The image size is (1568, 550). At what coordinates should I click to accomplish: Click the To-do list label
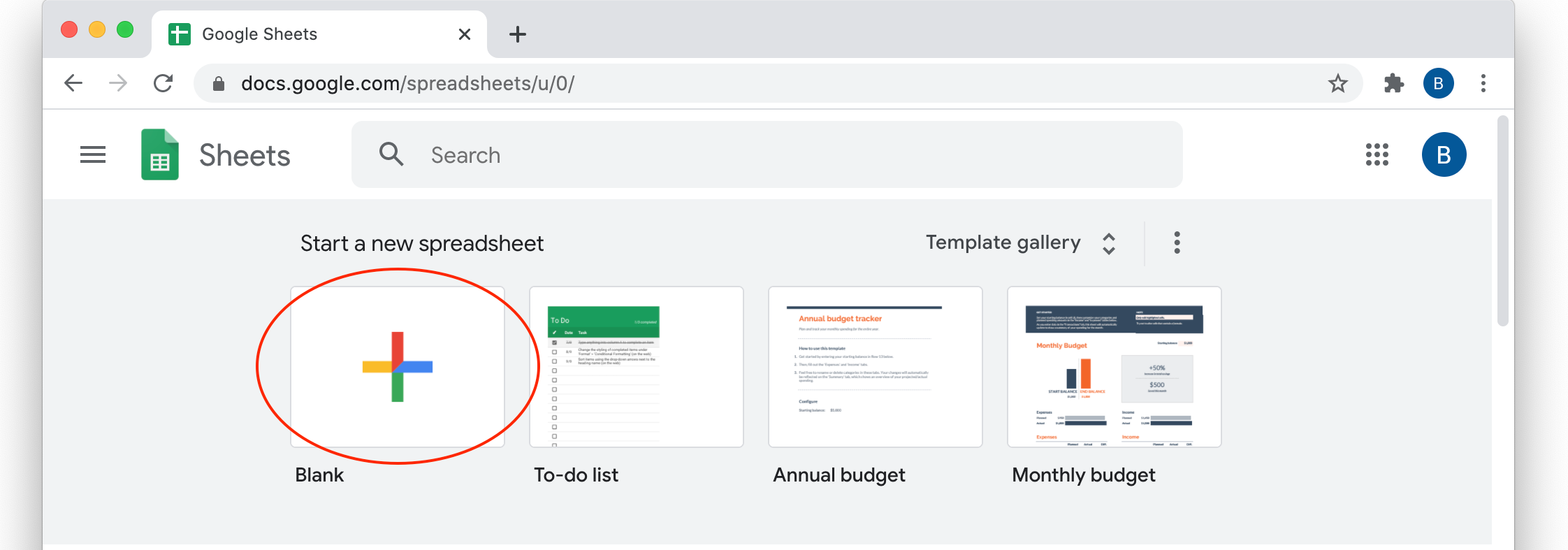pos(576,475)
